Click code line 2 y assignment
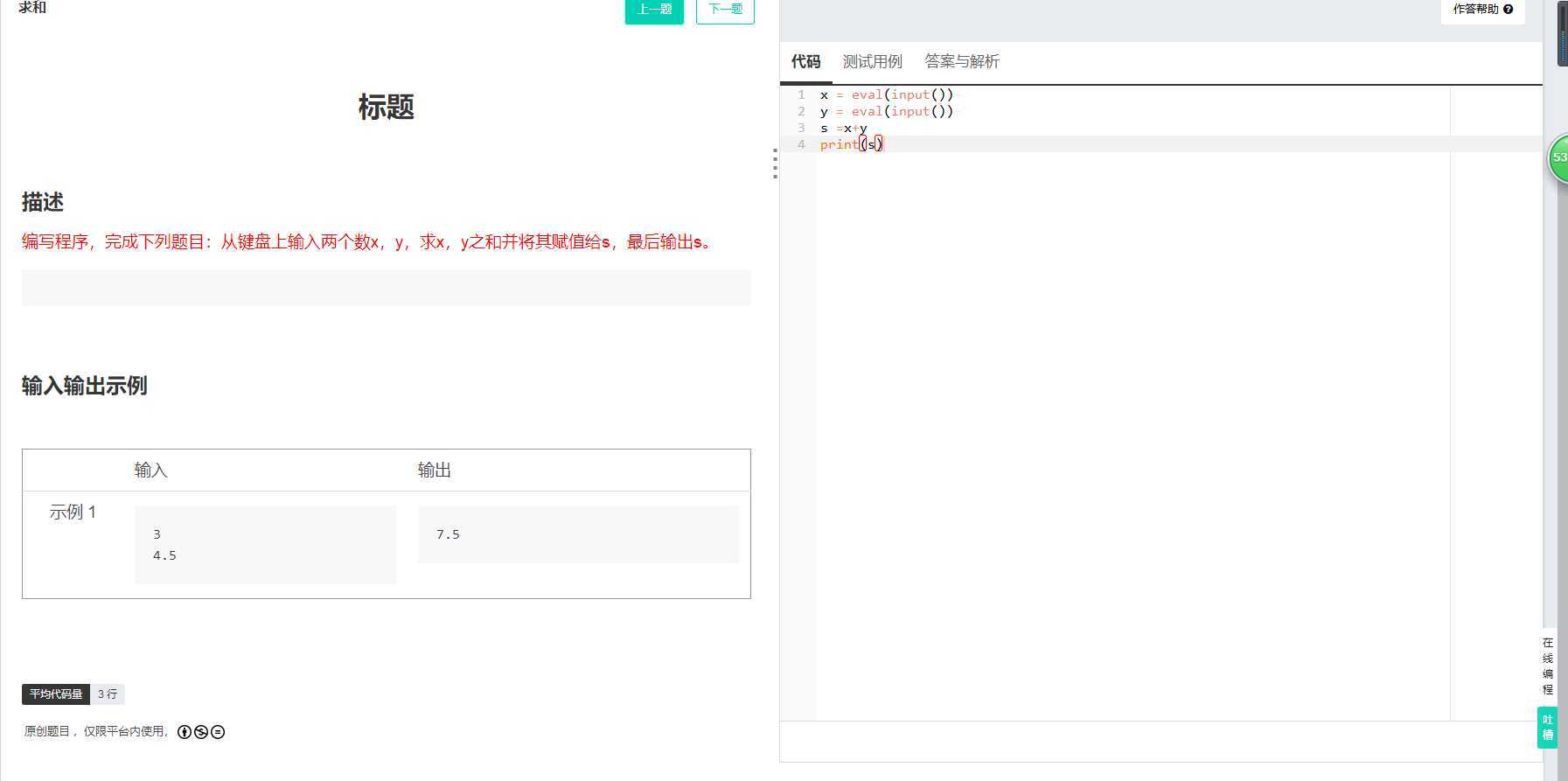1568x781 pixels. pos(887,111)
